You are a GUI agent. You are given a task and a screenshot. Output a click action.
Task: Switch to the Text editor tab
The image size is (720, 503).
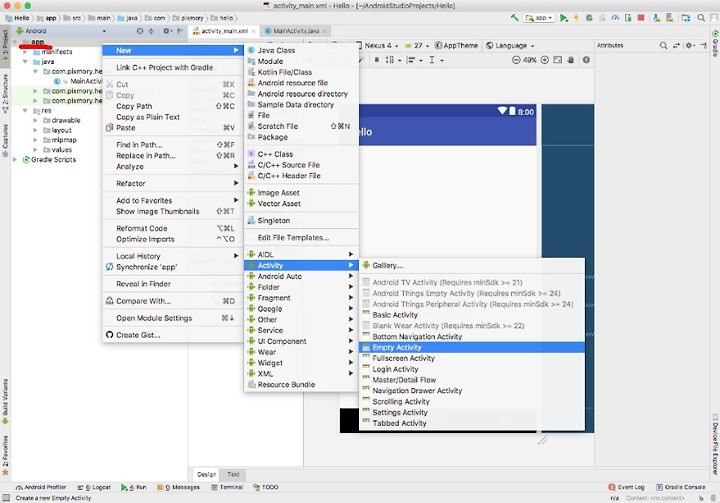click(233, 475)
